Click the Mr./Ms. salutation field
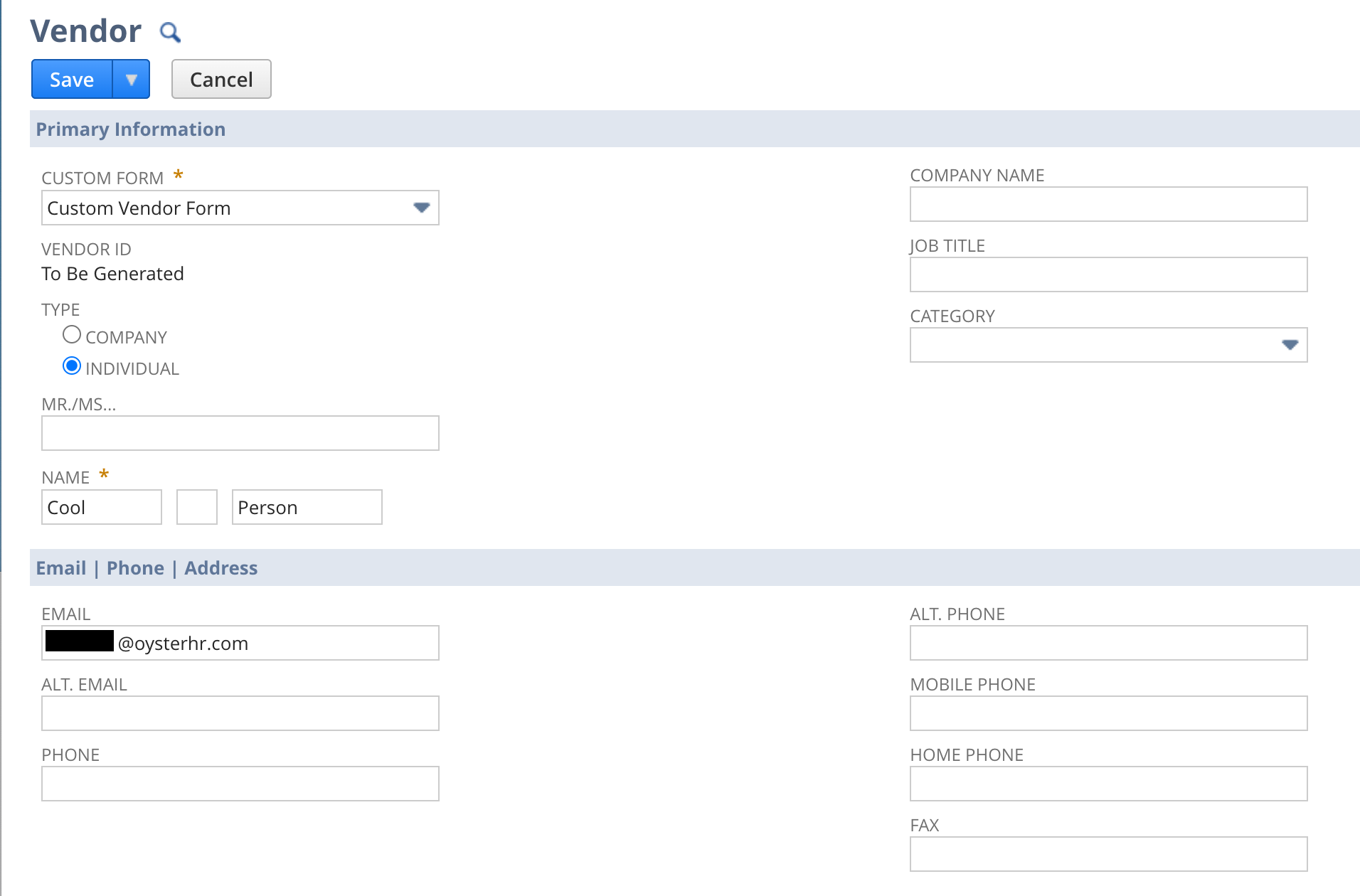The image size is (1360, 896). [x=240, y=433]
